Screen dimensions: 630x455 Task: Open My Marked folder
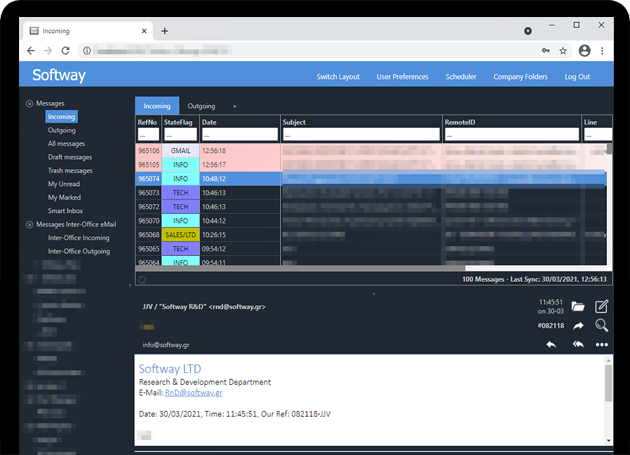click(64, 197)
